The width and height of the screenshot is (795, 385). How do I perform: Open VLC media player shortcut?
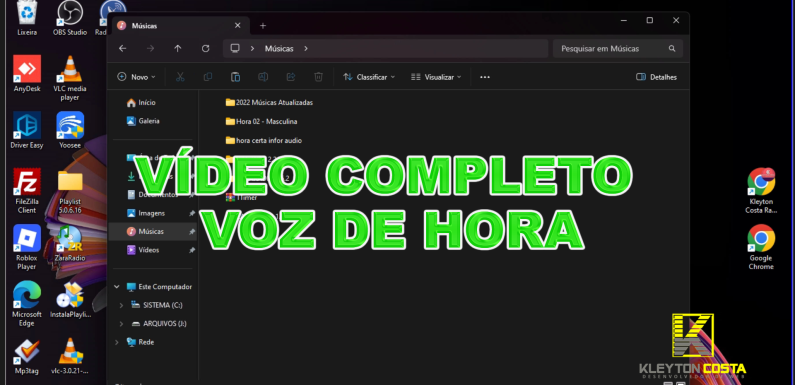[x=70, y=78]
